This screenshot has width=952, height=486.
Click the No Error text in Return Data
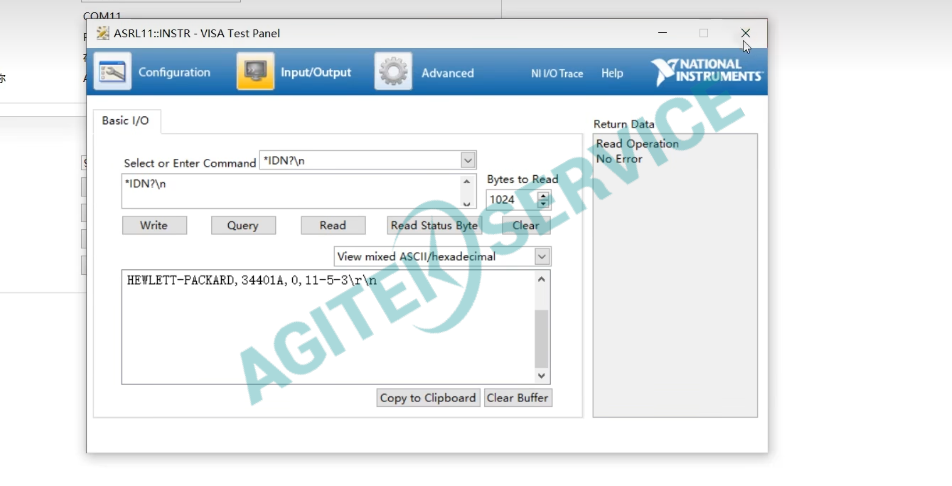pyautogui.click(x=619, y=159)
